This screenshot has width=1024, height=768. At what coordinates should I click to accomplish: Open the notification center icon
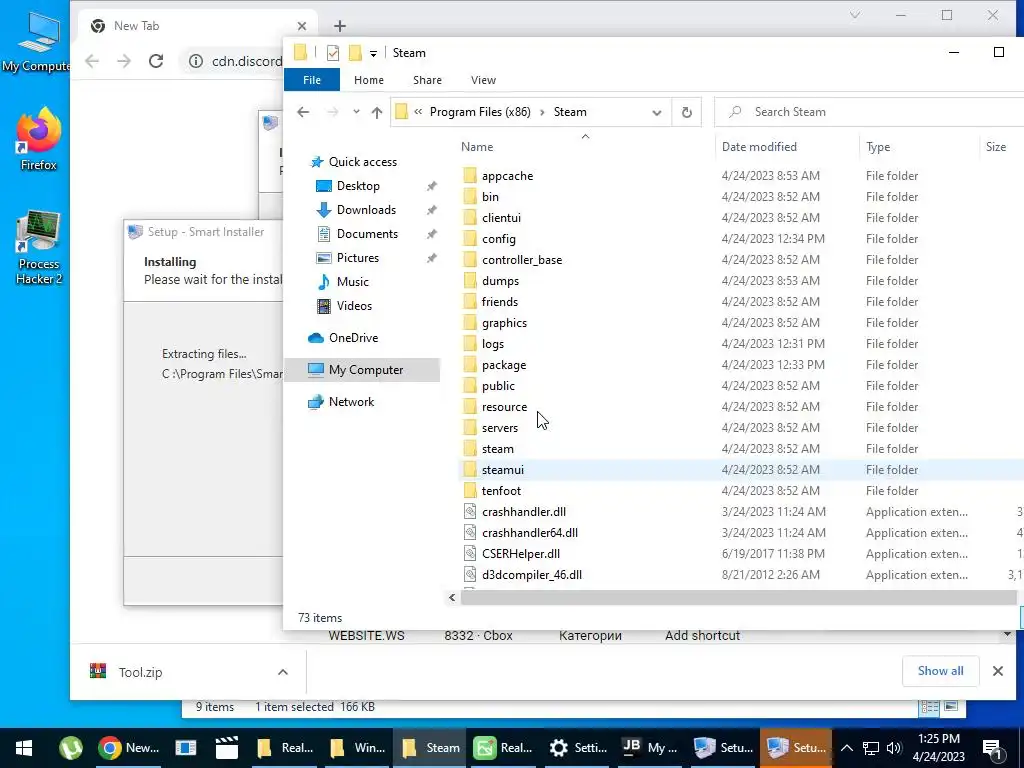pyautogui.click(x=993, y=748)
